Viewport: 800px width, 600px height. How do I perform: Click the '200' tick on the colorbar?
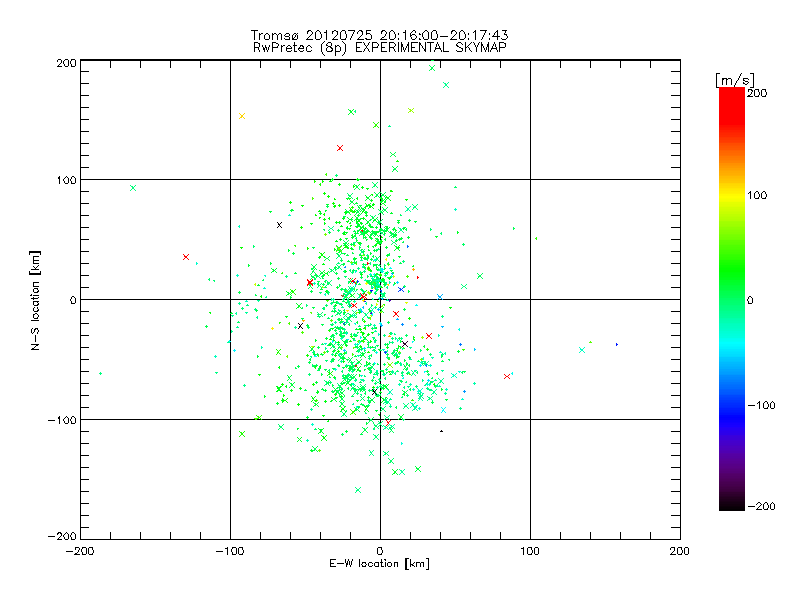point(757,93)
